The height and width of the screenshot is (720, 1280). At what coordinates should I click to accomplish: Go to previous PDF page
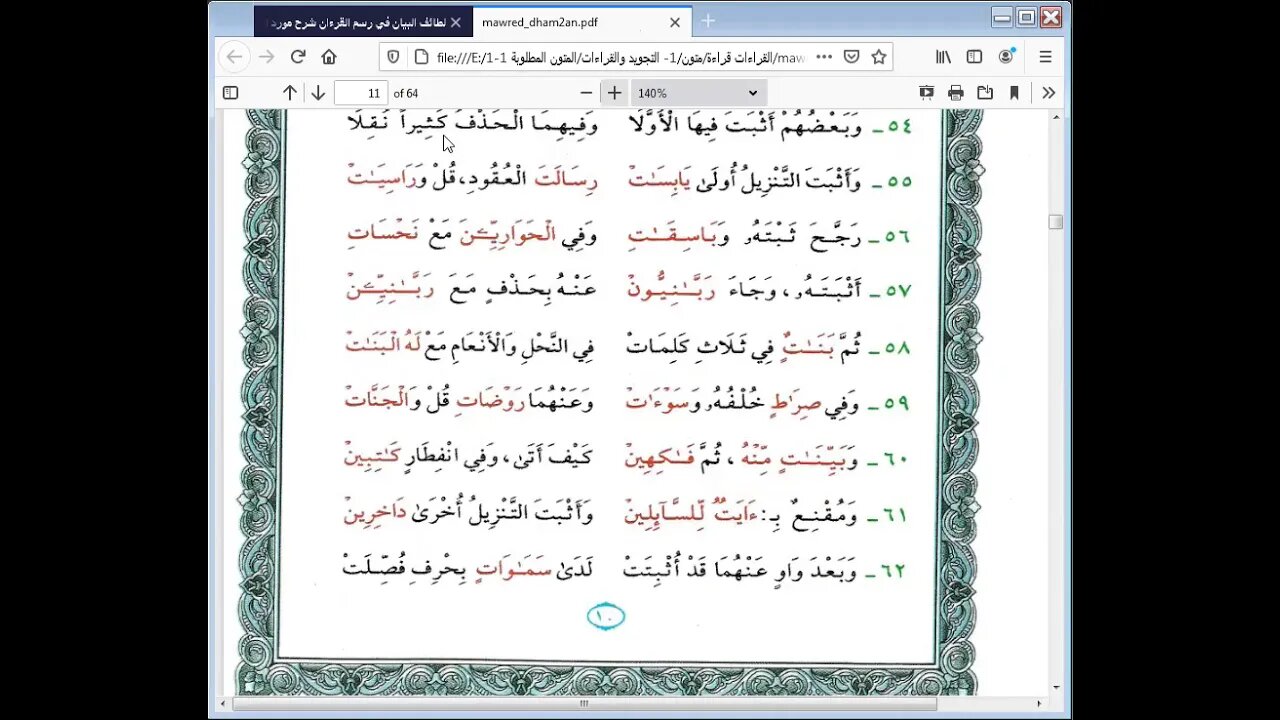(x=290, y=93)
